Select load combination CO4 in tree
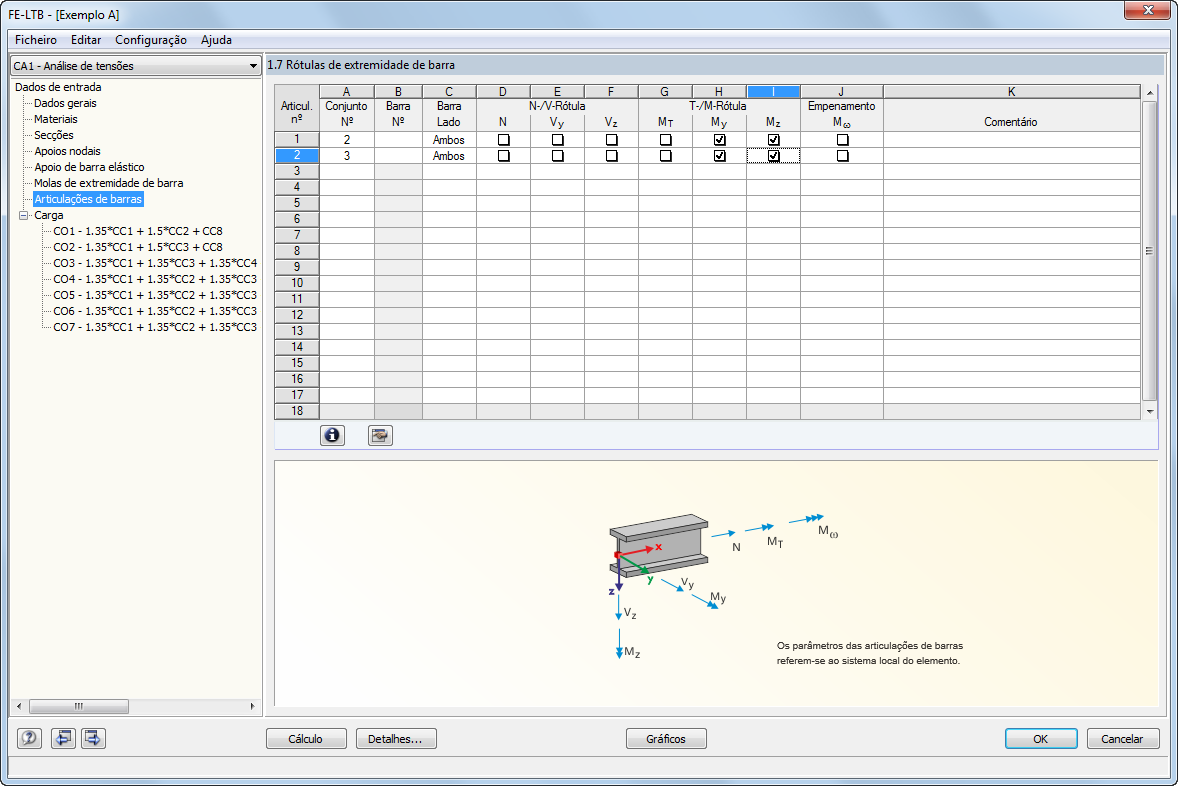 155,279
